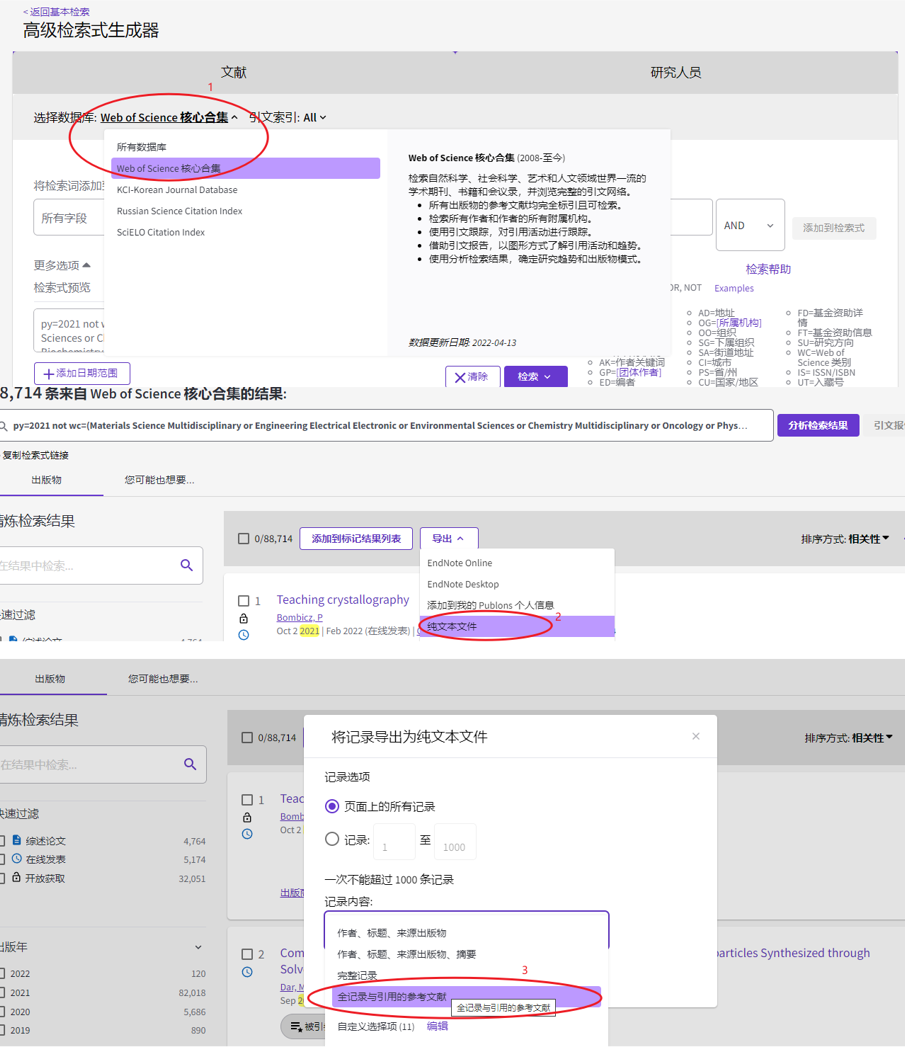Click the 在线发表 clock icon in quick filters
This screenshot has height=1059, width=905.
point(17,859)
